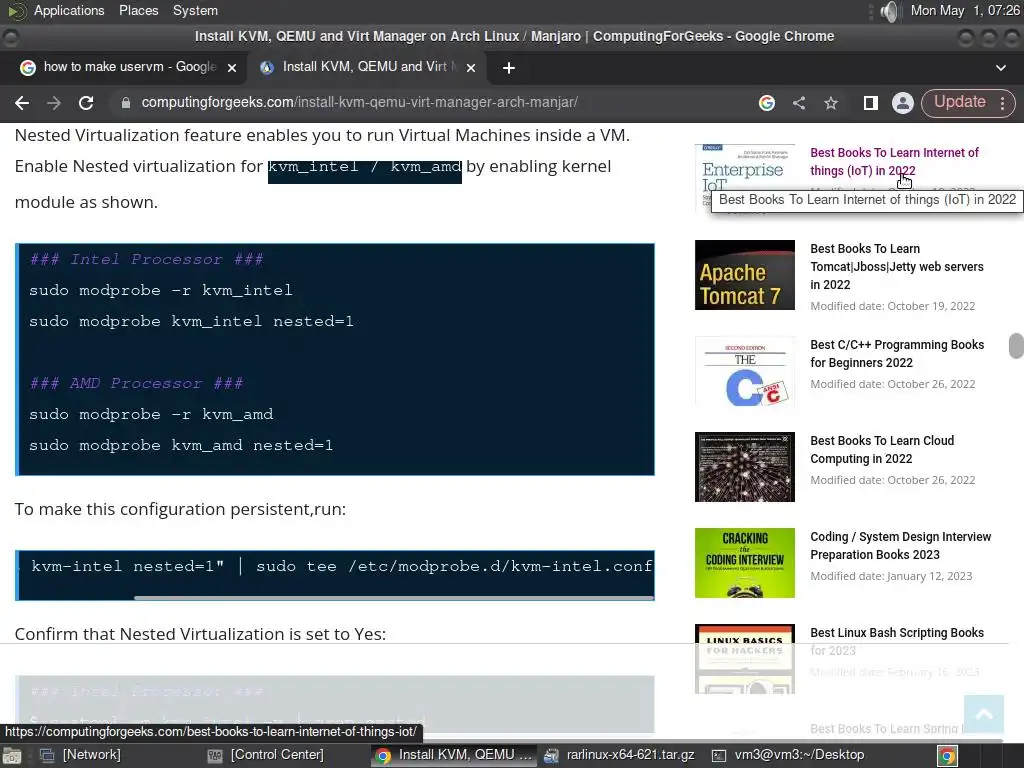Screen dimensions: 1024x768
Task: Bookmark this page with the star
Action: (831, 103)
